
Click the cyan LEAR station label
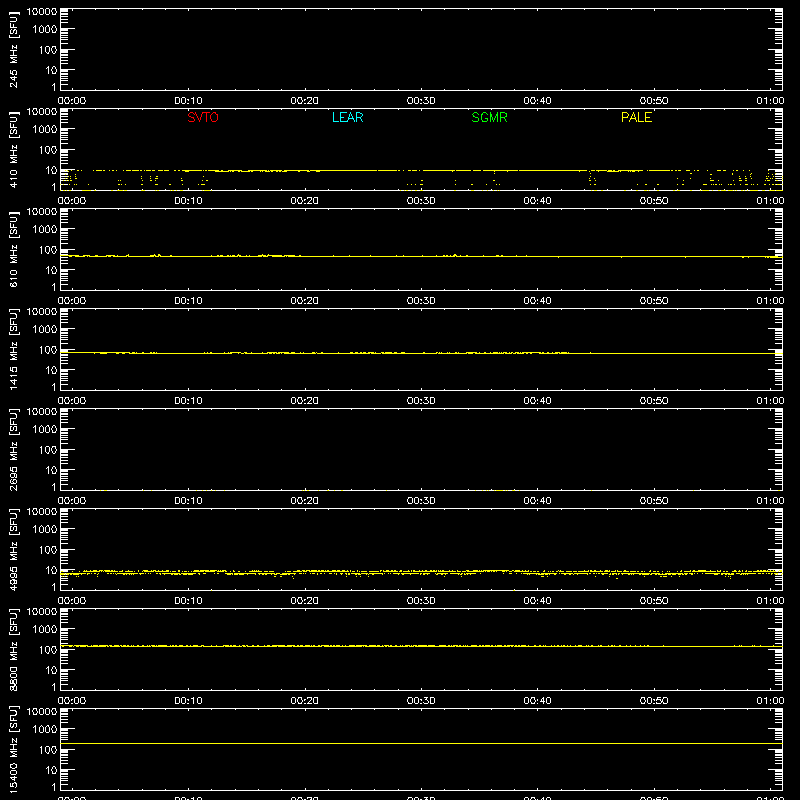[x=347, y=117]
